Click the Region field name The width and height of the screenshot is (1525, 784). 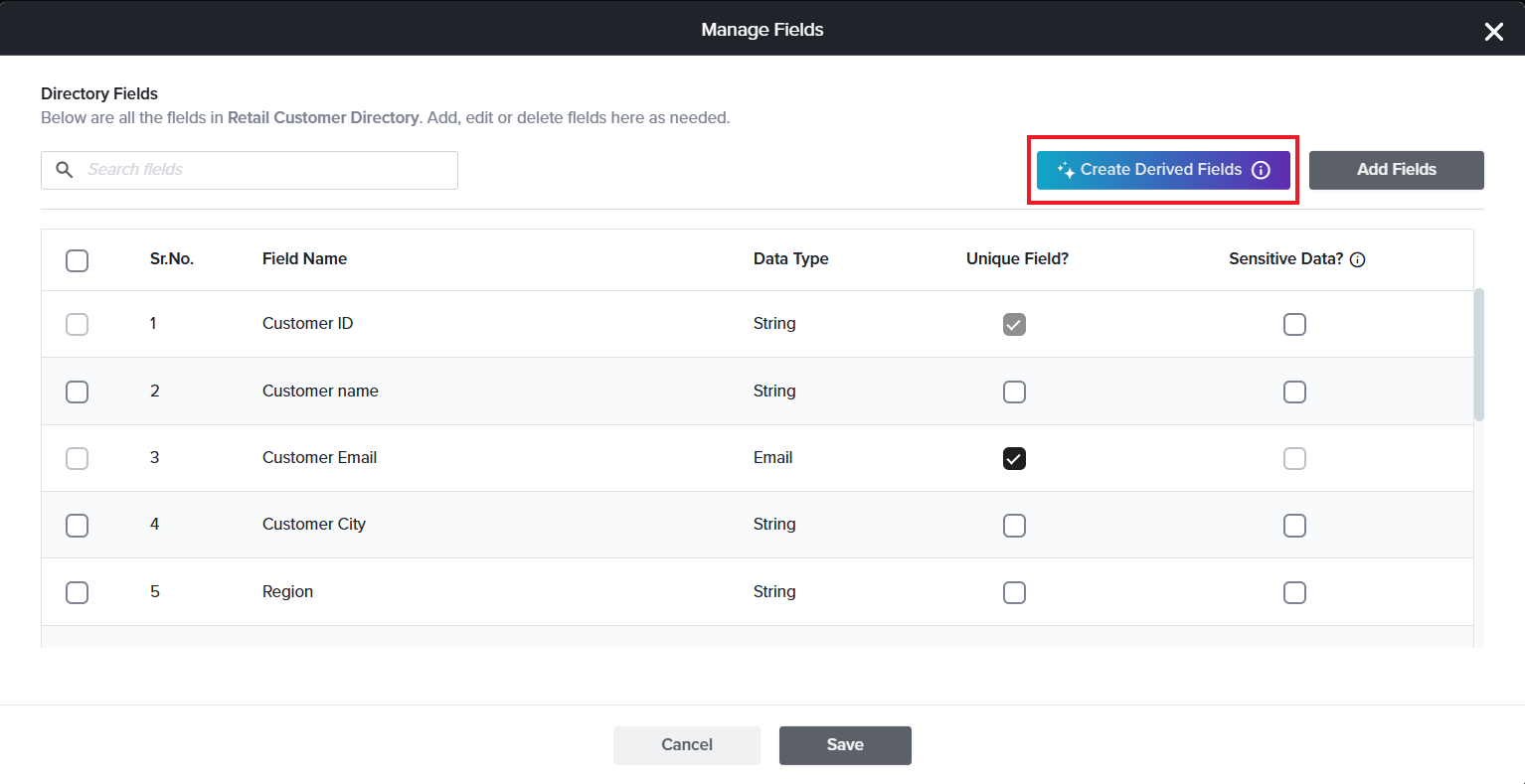(287, 592)
